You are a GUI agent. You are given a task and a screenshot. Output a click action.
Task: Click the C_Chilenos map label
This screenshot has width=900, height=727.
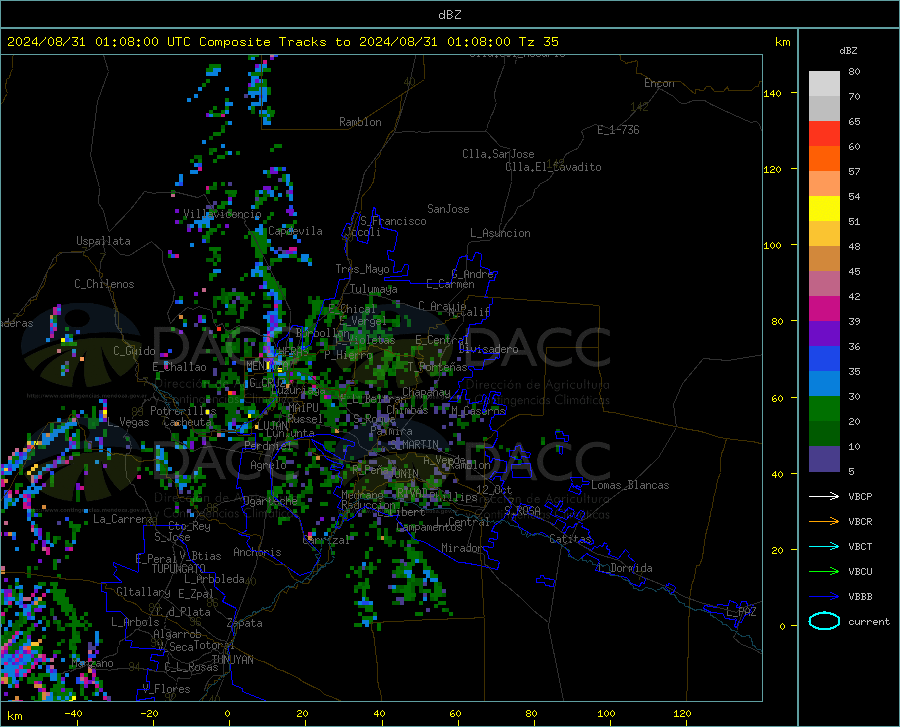(104, 284)
